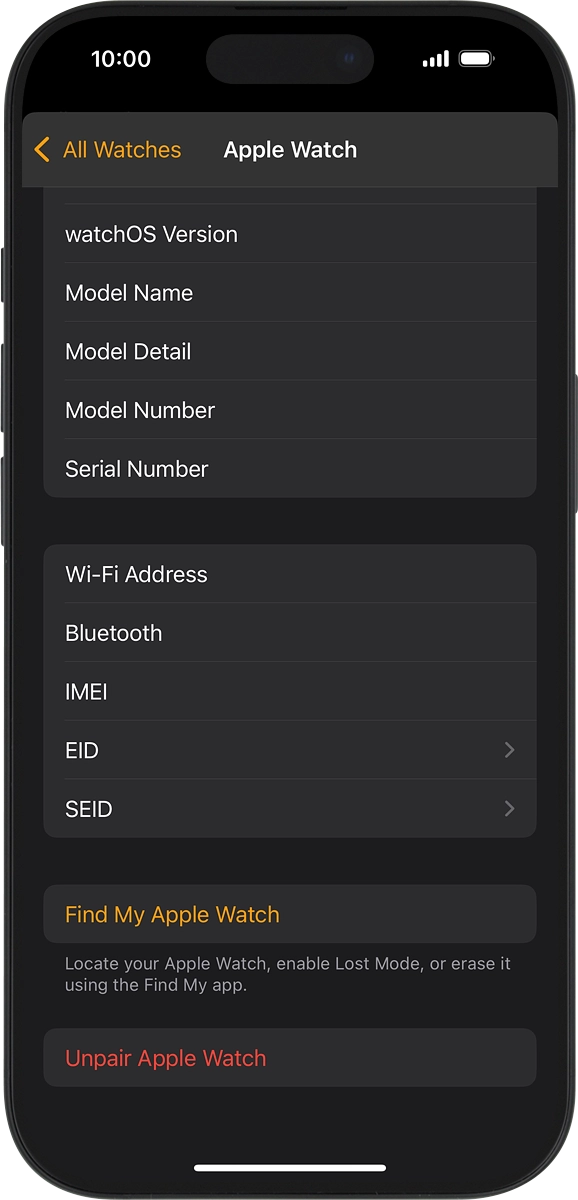The width and height of the screenshot is (578, 1200).
Task: Open the SEID details row
Action: [290, 809]
